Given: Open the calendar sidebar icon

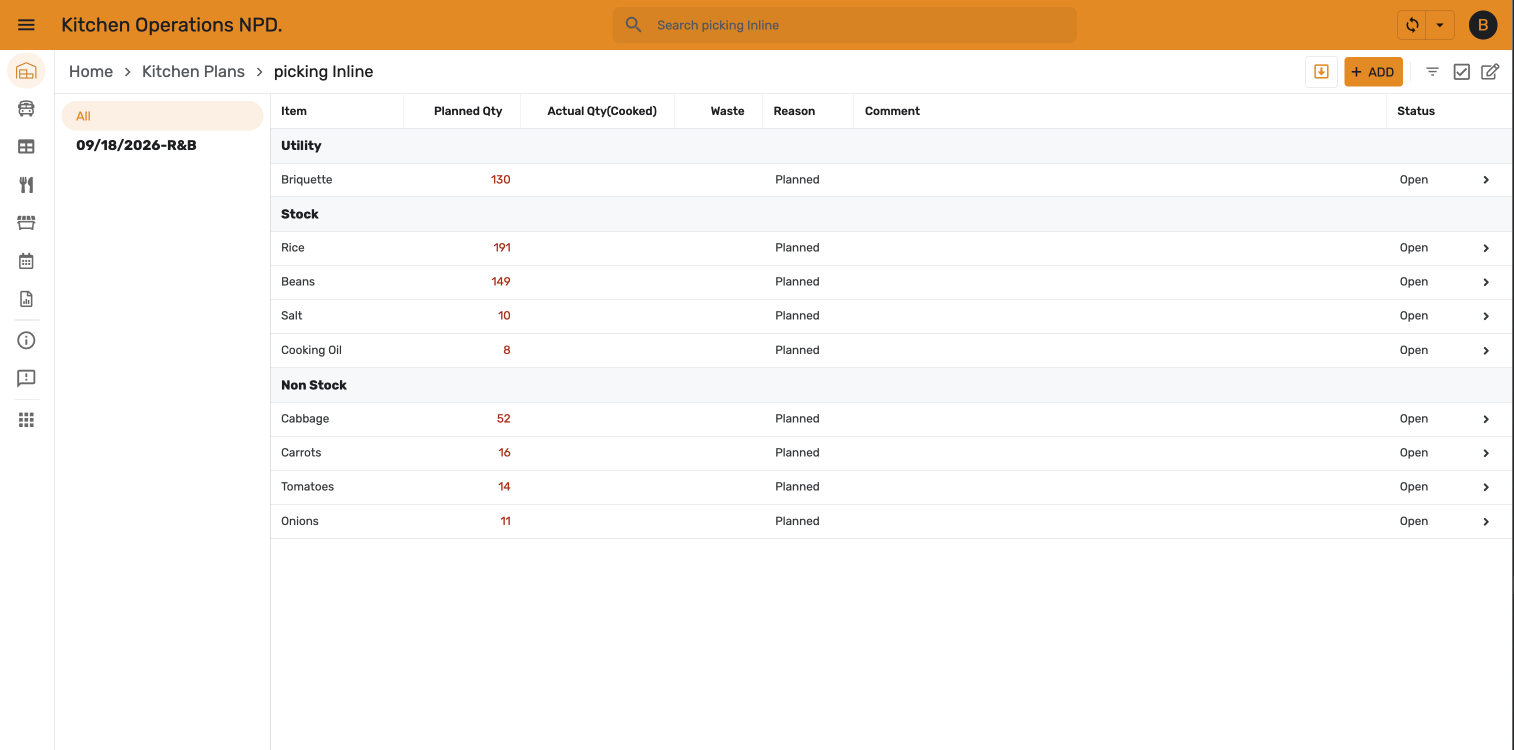Looking at the screenshot, I should pyautogui.click(x=26, y=261).
